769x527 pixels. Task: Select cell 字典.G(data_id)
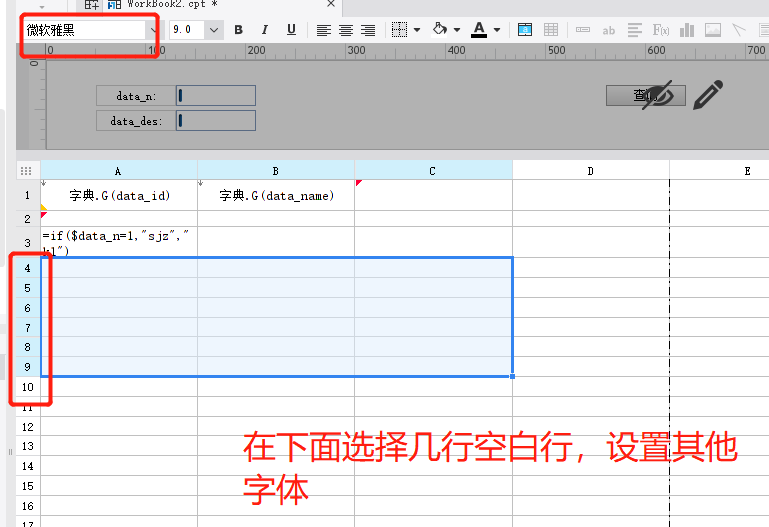119,195
